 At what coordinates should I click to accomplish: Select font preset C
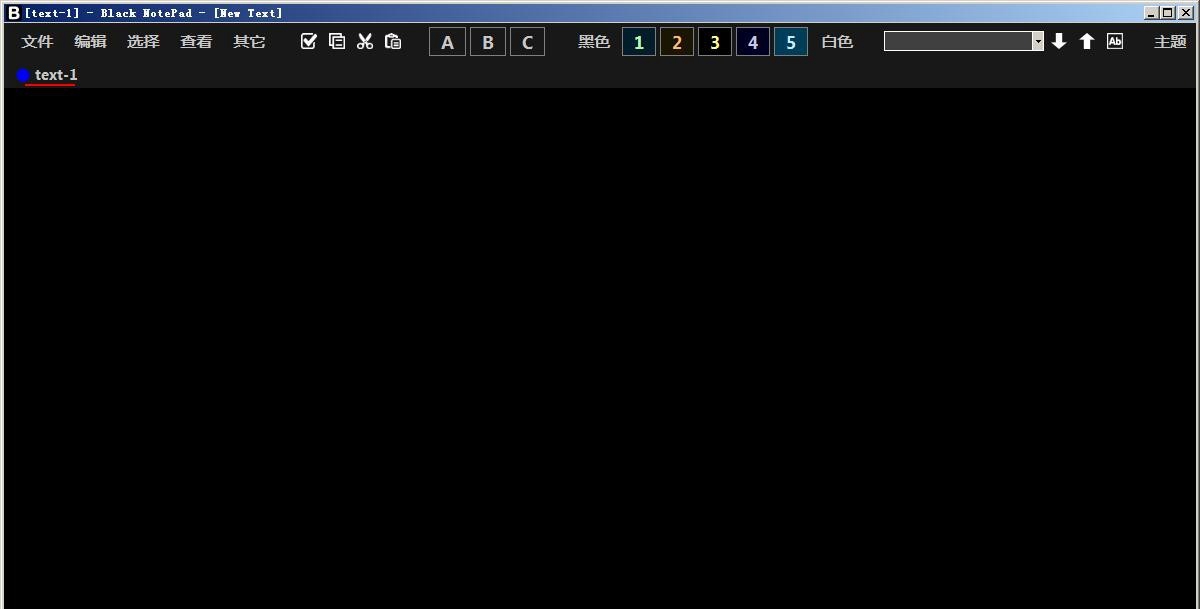tap(528, 42)
